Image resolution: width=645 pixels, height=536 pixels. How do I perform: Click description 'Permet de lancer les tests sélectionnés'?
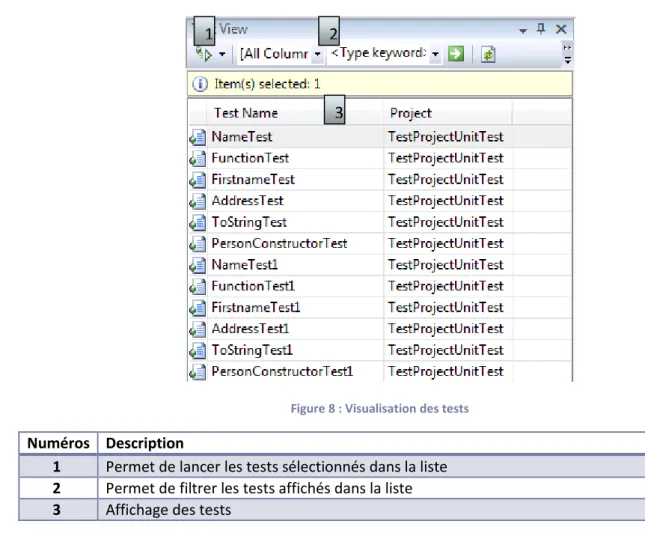[x=276, y=467]
